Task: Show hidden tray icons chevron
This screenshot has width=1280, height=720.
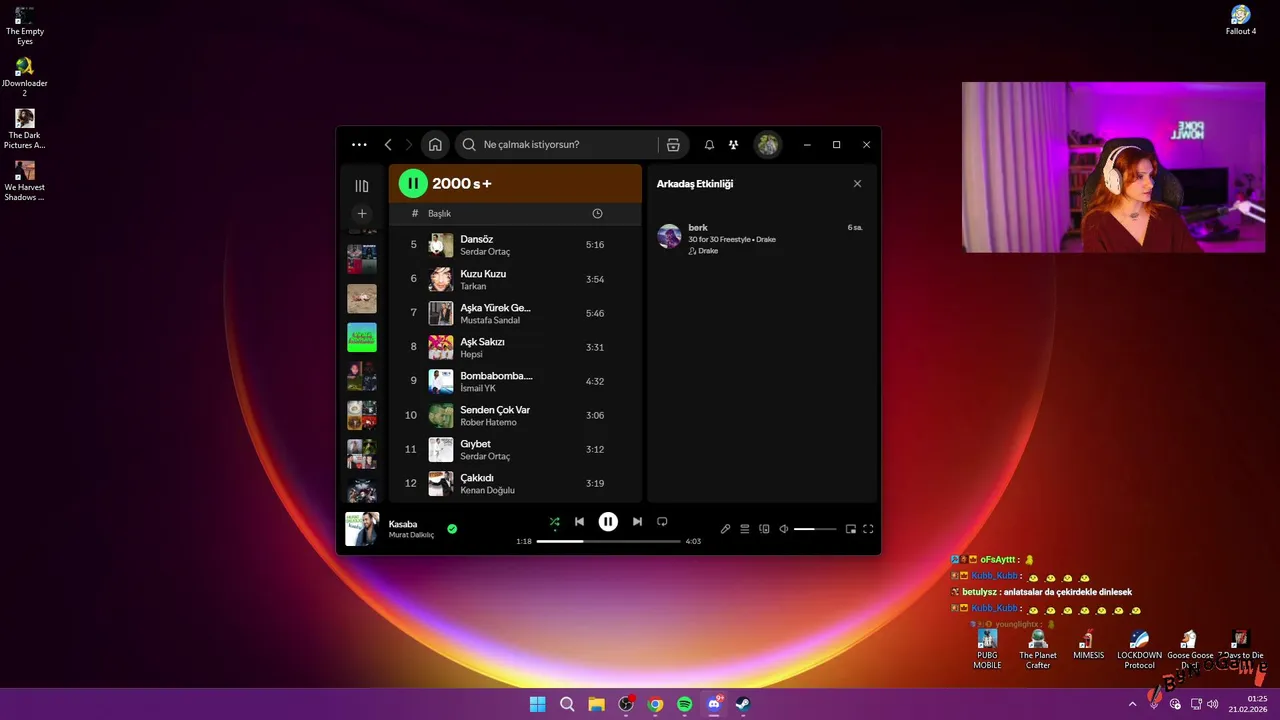Action: point(1133,704)
